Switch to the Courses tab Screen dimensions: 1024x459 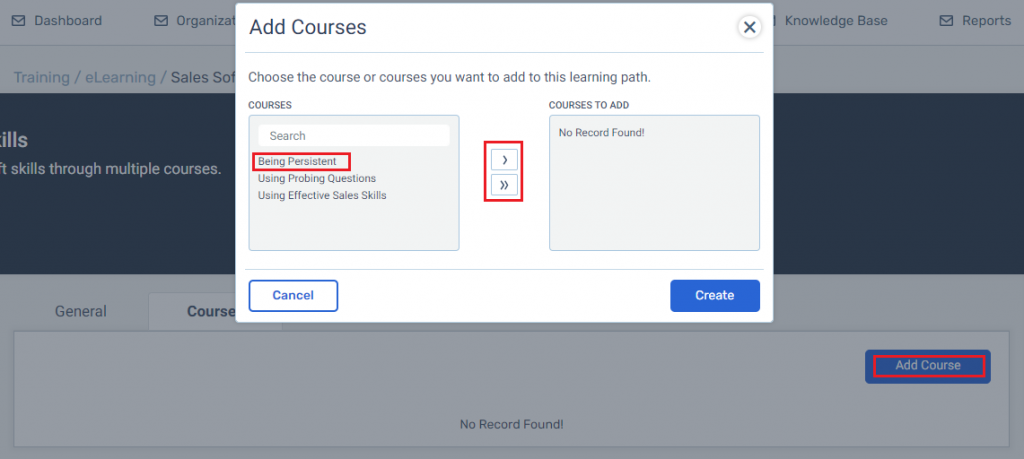211,311
